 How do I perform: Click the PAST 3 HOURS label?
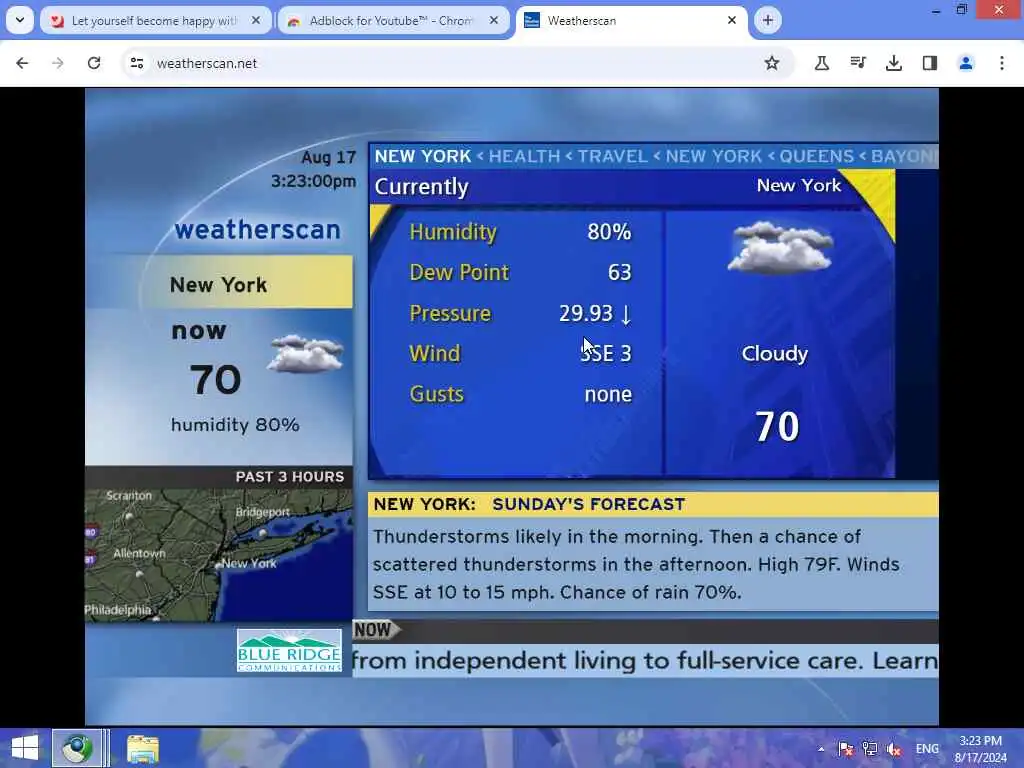tap(290, 477)
